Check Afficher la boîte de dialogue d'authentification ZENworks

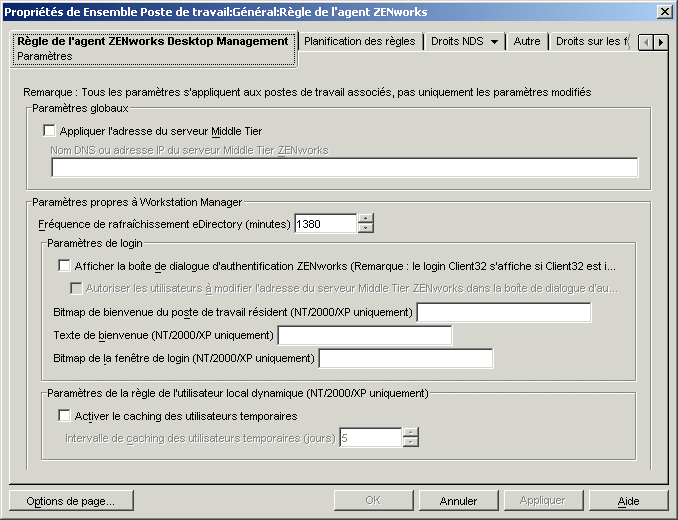(x=64, y=265)
